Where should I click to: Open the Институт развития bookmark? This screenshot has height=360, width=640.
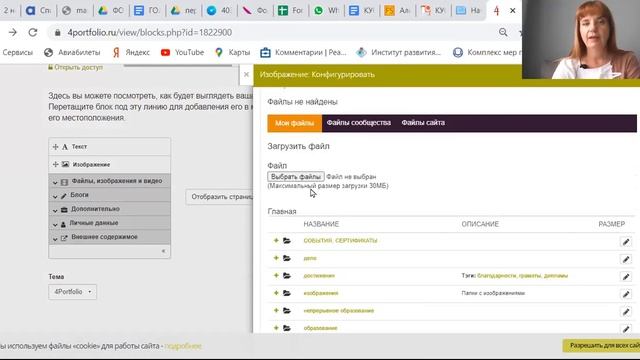click(399, 52)
